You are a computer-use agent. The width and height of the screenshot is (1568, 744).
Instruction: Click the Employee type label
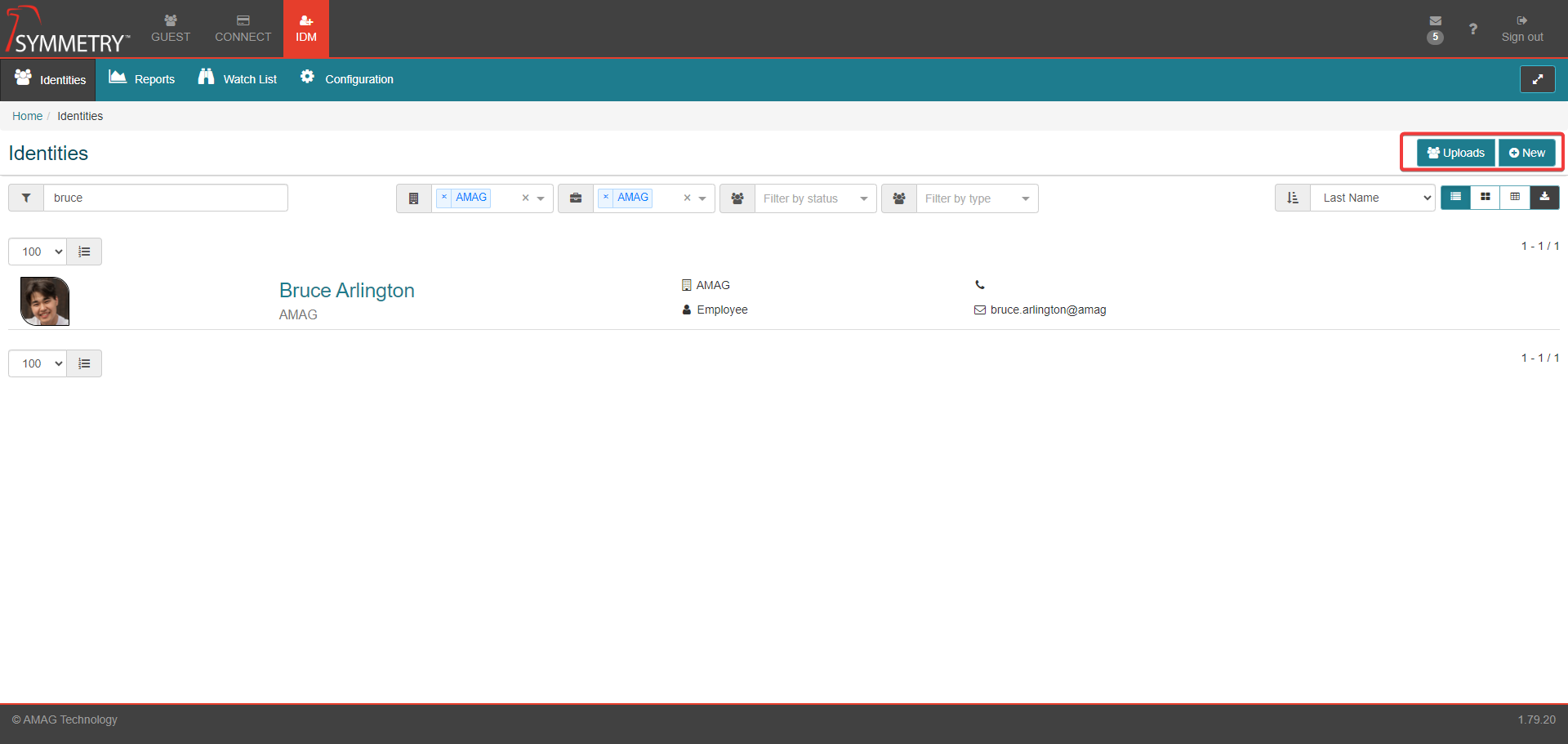[722, 310]
